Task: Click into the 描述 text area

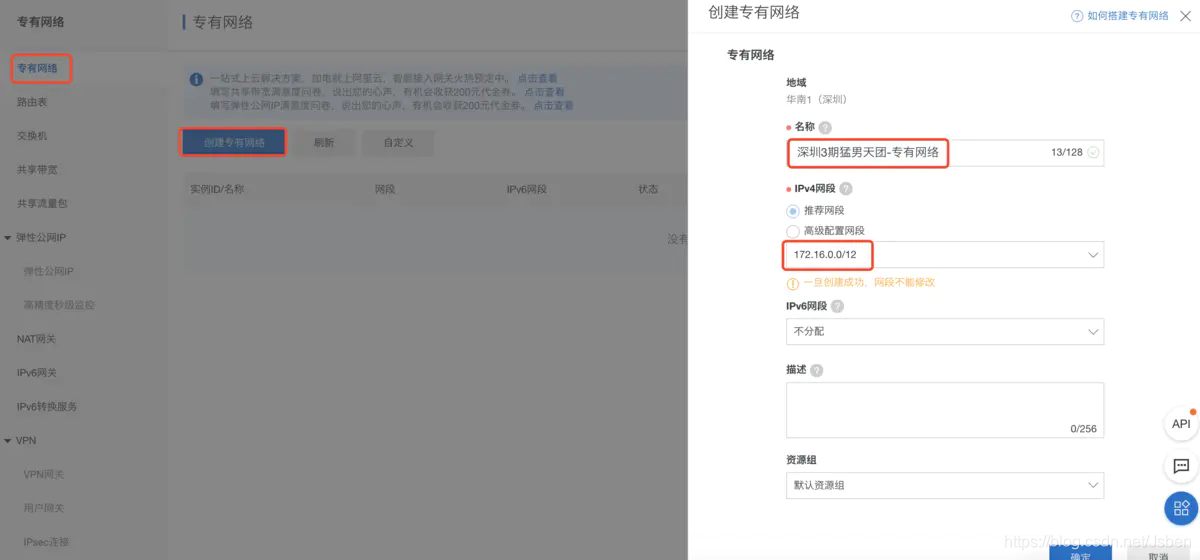Action: 945,410
